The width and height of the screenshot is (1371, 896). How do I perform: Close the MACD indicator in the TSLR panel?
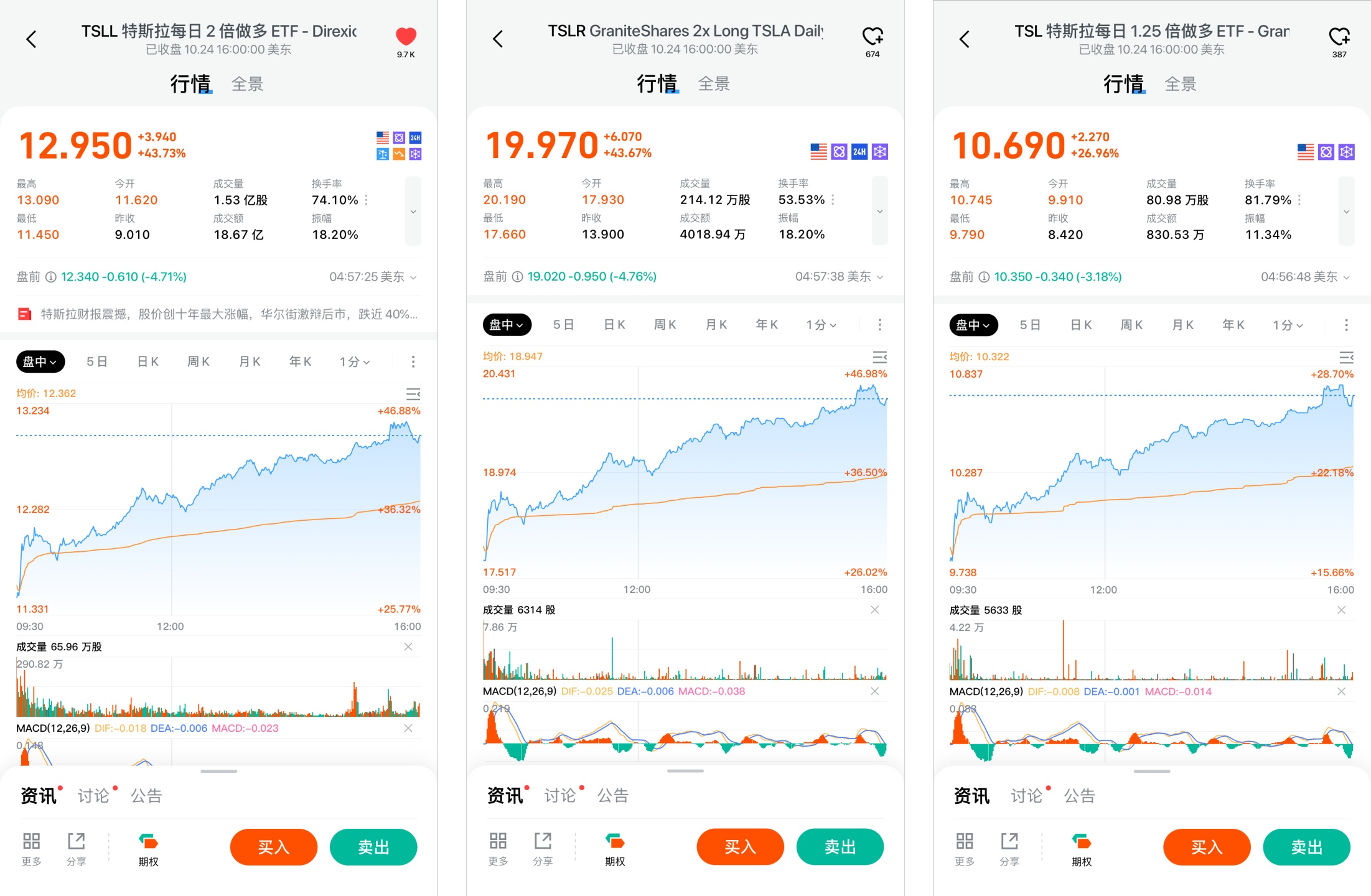tap(874, 691)
